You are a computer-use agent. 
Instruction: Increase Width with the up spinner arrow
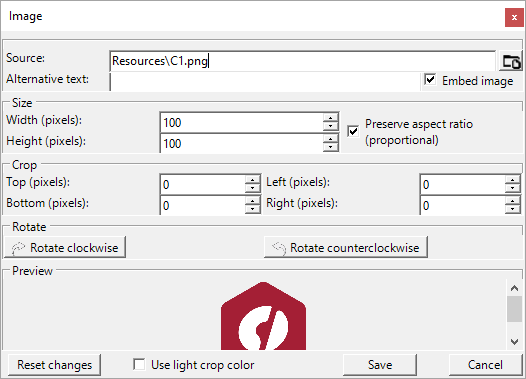point(330,118)
